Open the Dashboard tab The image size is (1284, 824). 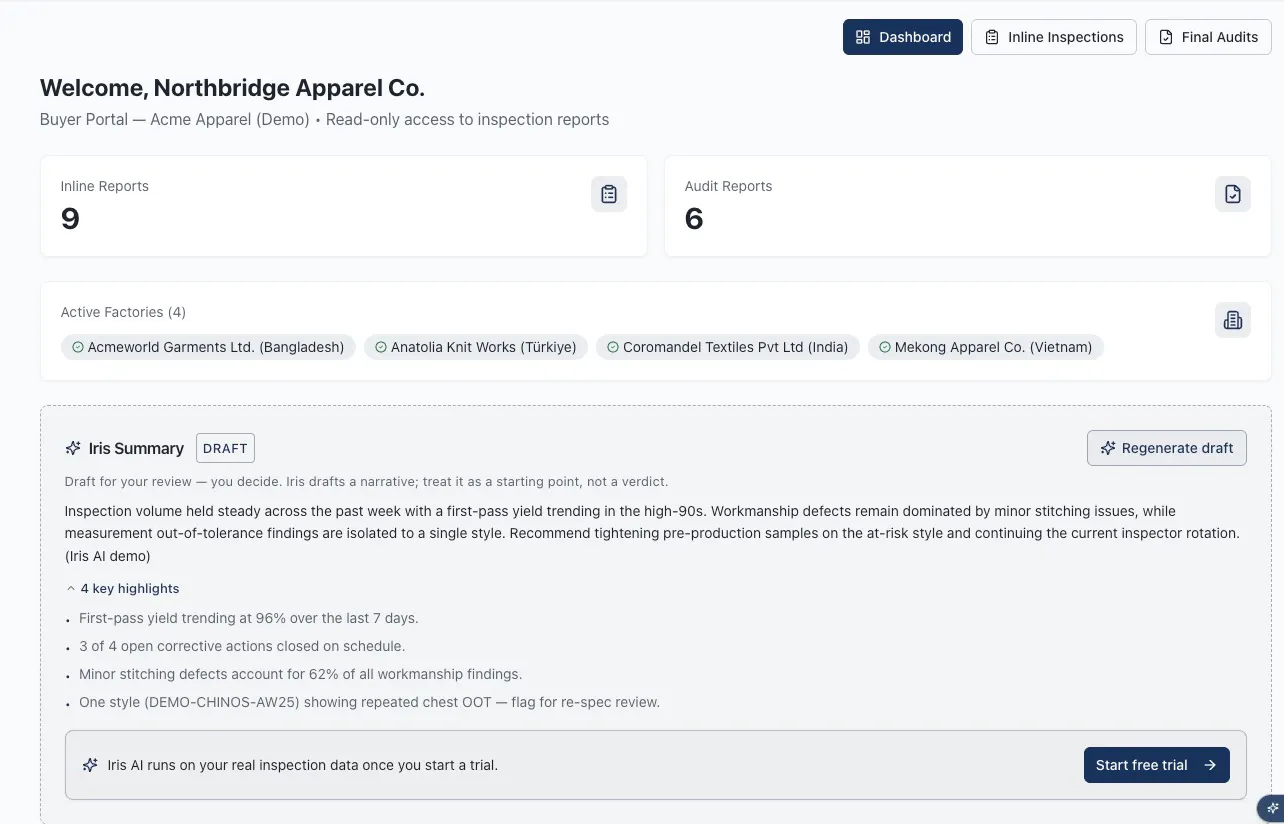tap(903, 37)
